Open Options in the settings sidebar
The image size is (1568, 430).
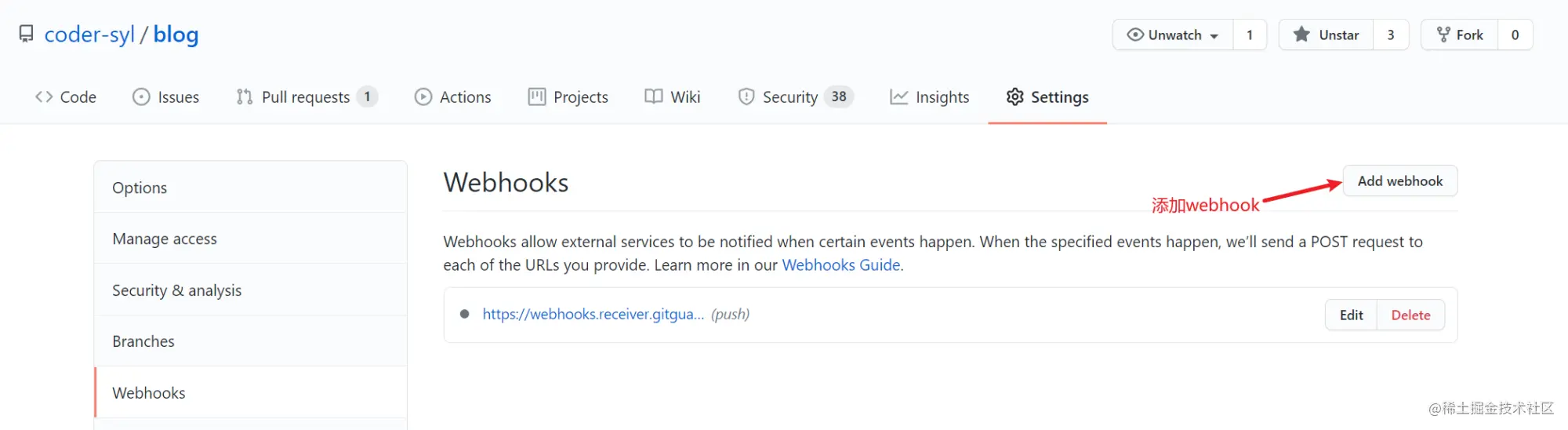pyautogui.click(x=251, y=188)
